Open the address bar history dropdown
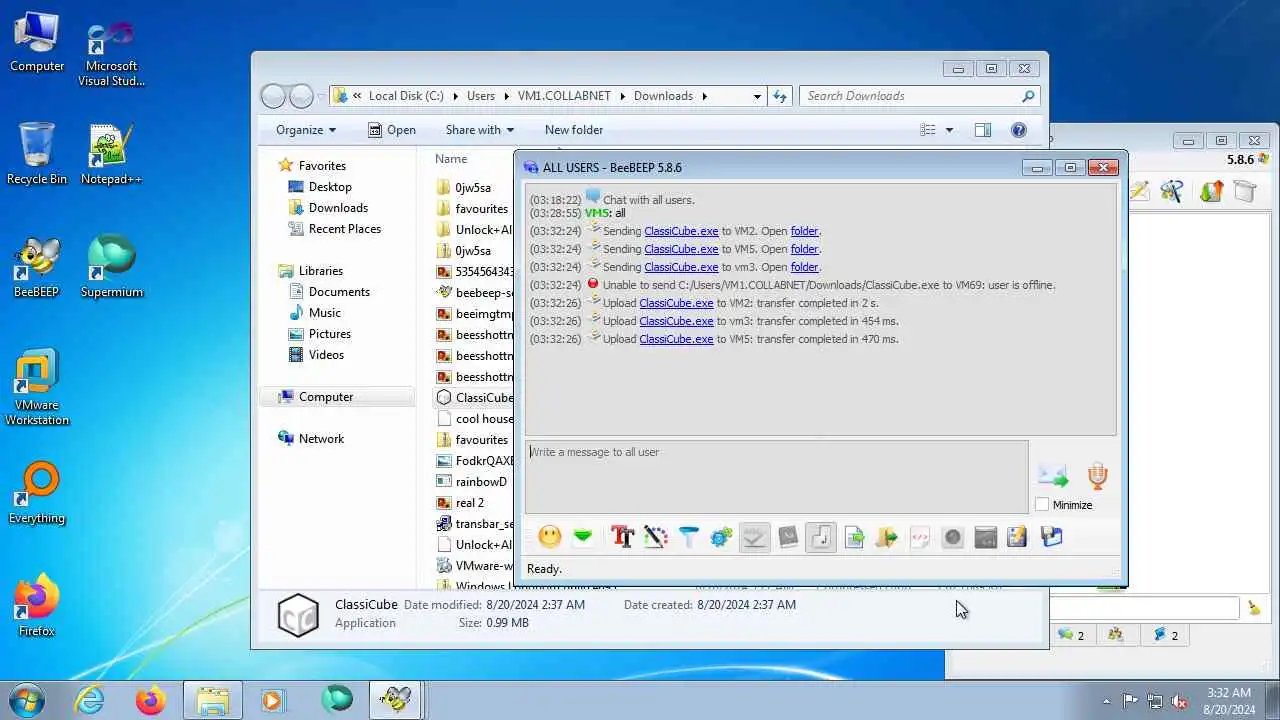Screen dimensions: 1280x720 click(x=757, y=96)
